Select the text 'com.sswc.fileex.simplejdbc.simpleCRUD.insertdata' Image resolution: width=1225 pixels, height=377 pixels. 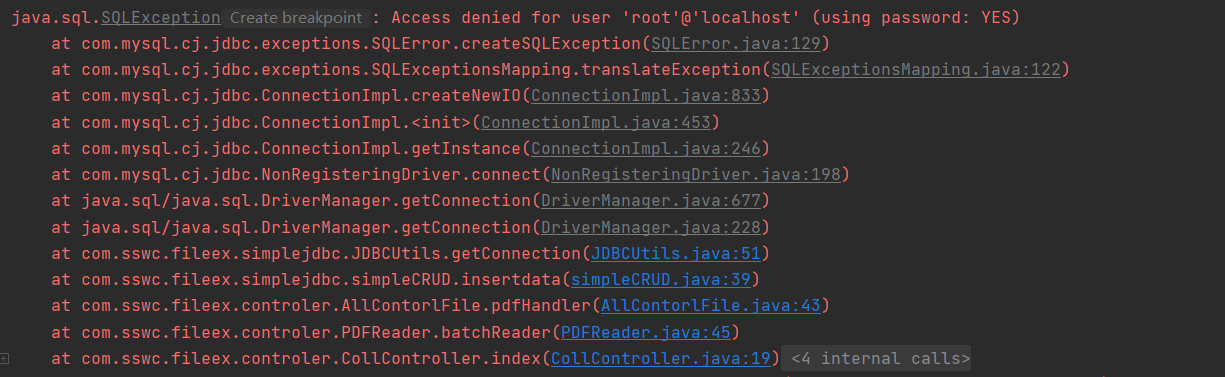tap(321, 279)
